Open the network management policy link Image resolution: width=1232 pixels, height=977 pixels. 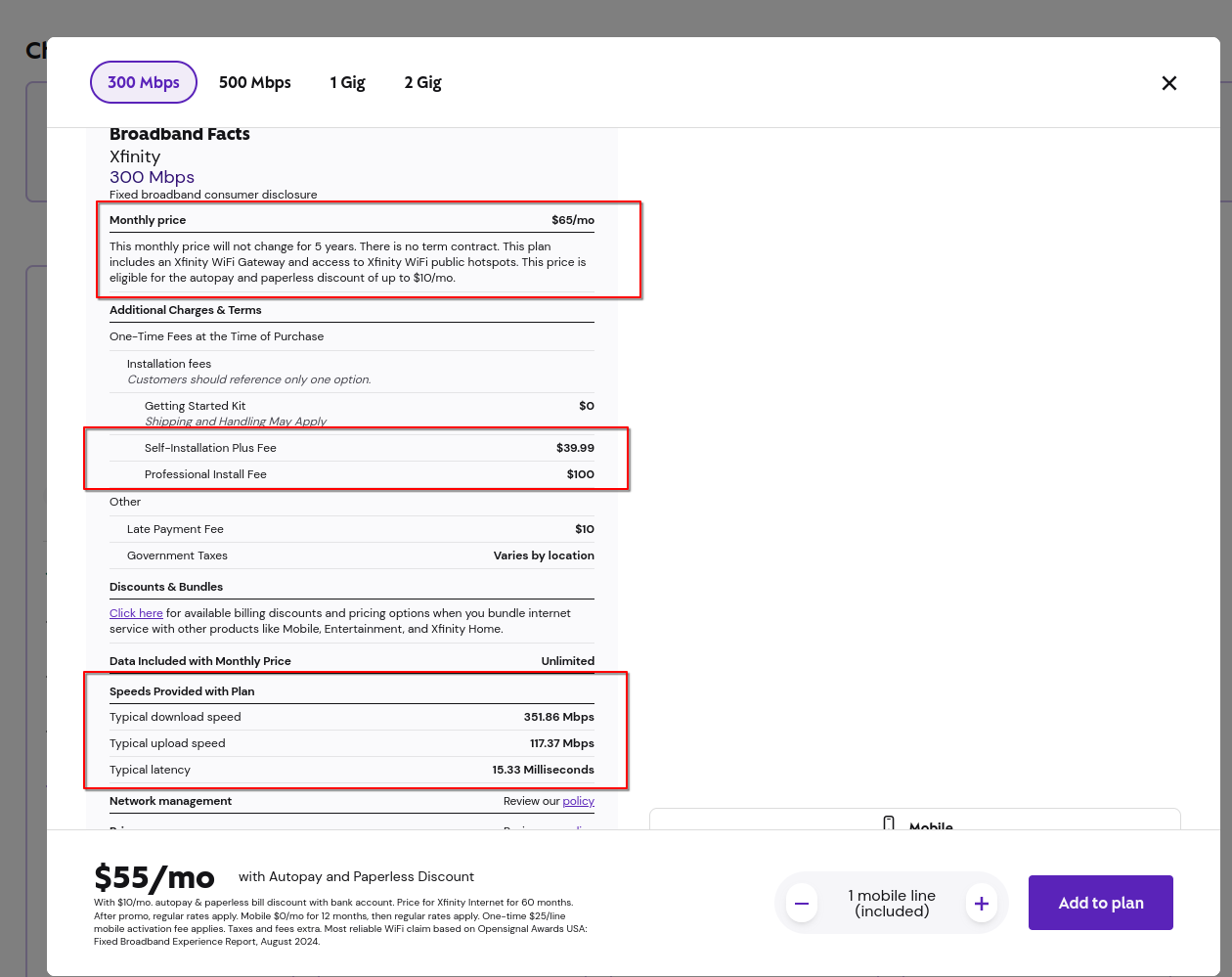click(578, 801)
